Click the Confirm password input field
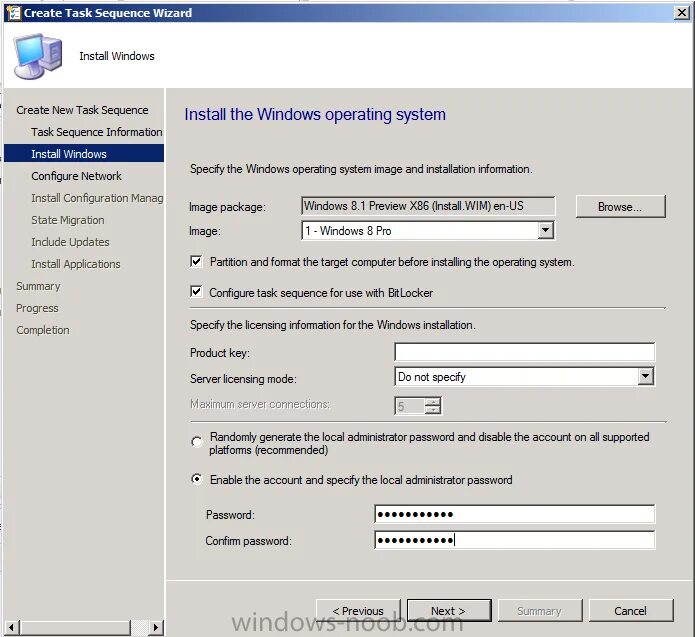The width and height of the screenshot is (695, 637). pos(514,540)
